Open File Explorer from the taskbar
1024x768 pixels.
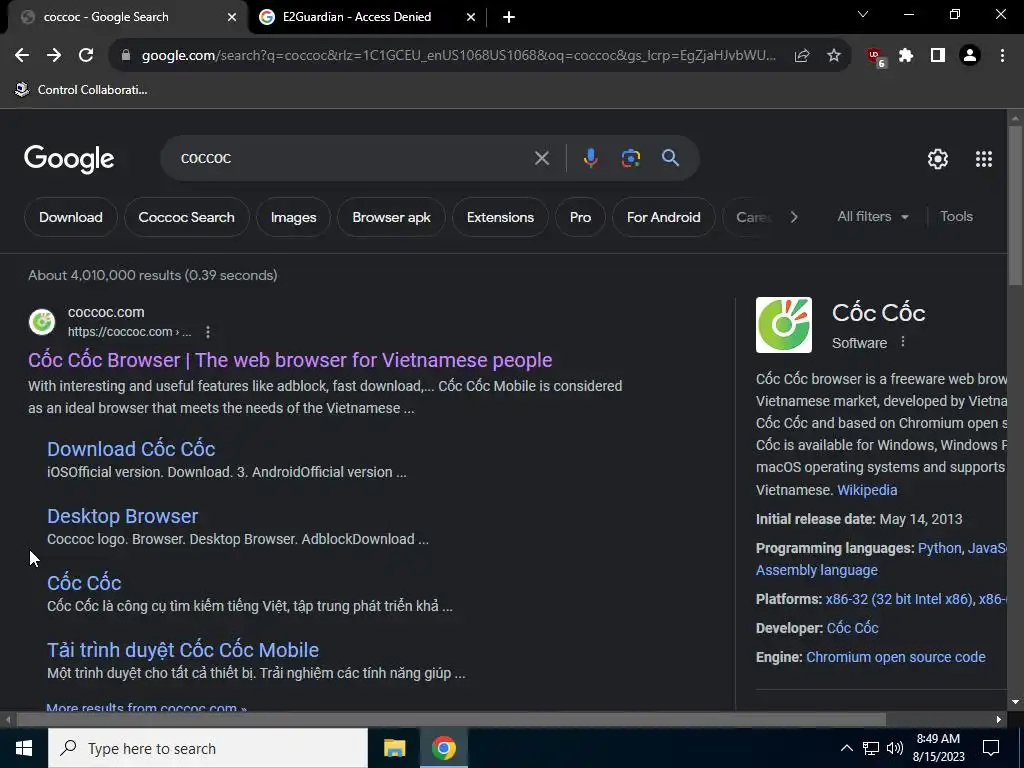[x=394, y=748]
